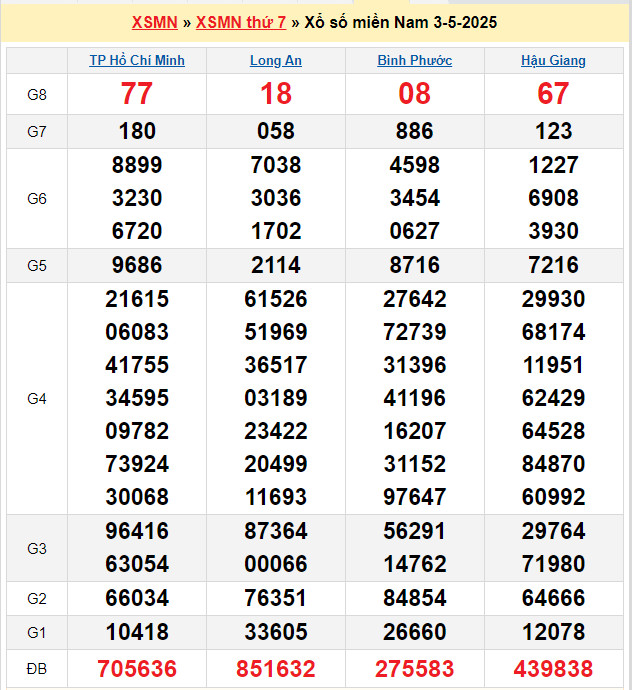Select the G5 number 2114

coord(276,265)
